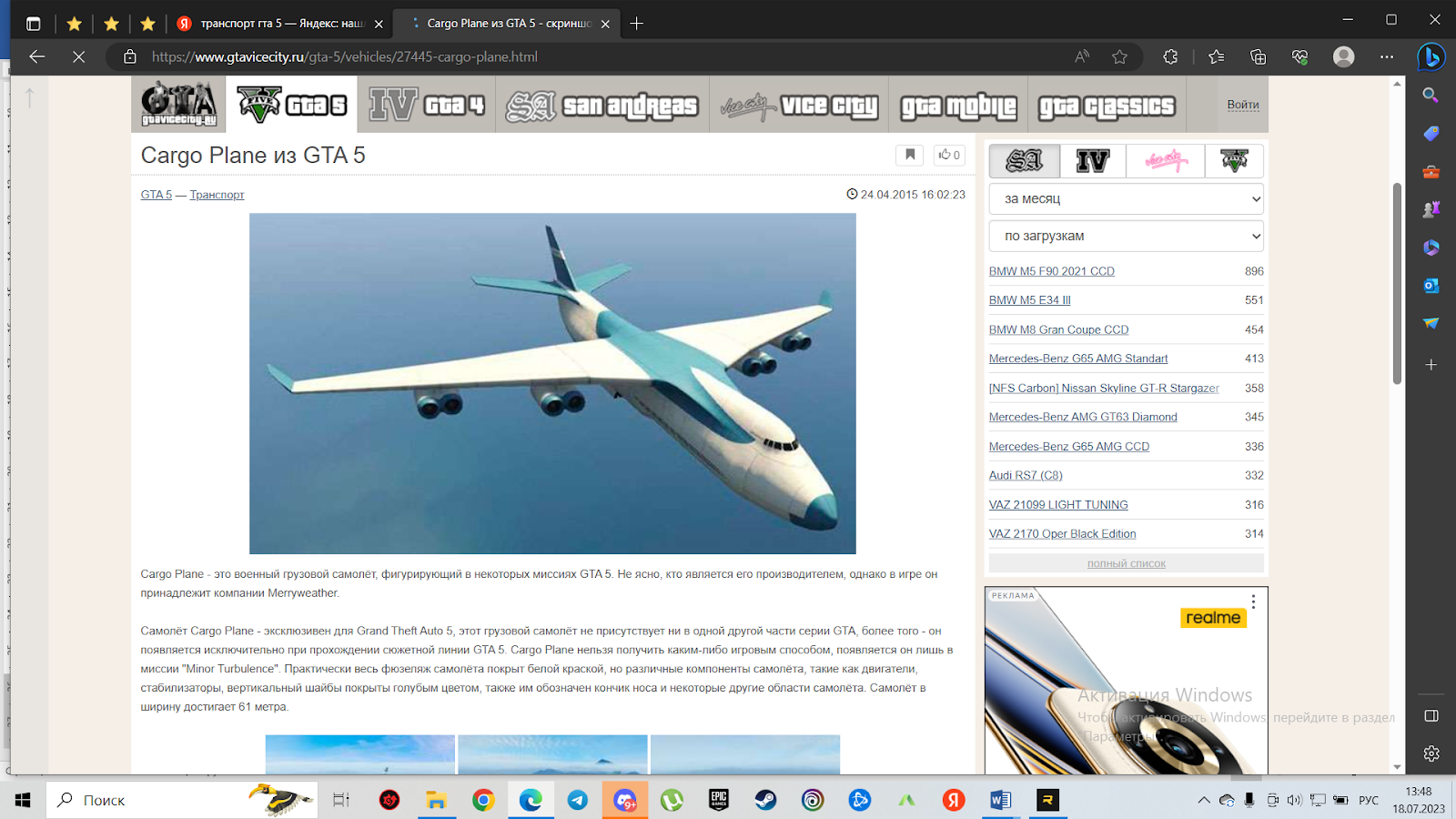
Task: Open the 'VAZ 2170 Oper Black Edition' link
Action: click(x=1063, y=534)
